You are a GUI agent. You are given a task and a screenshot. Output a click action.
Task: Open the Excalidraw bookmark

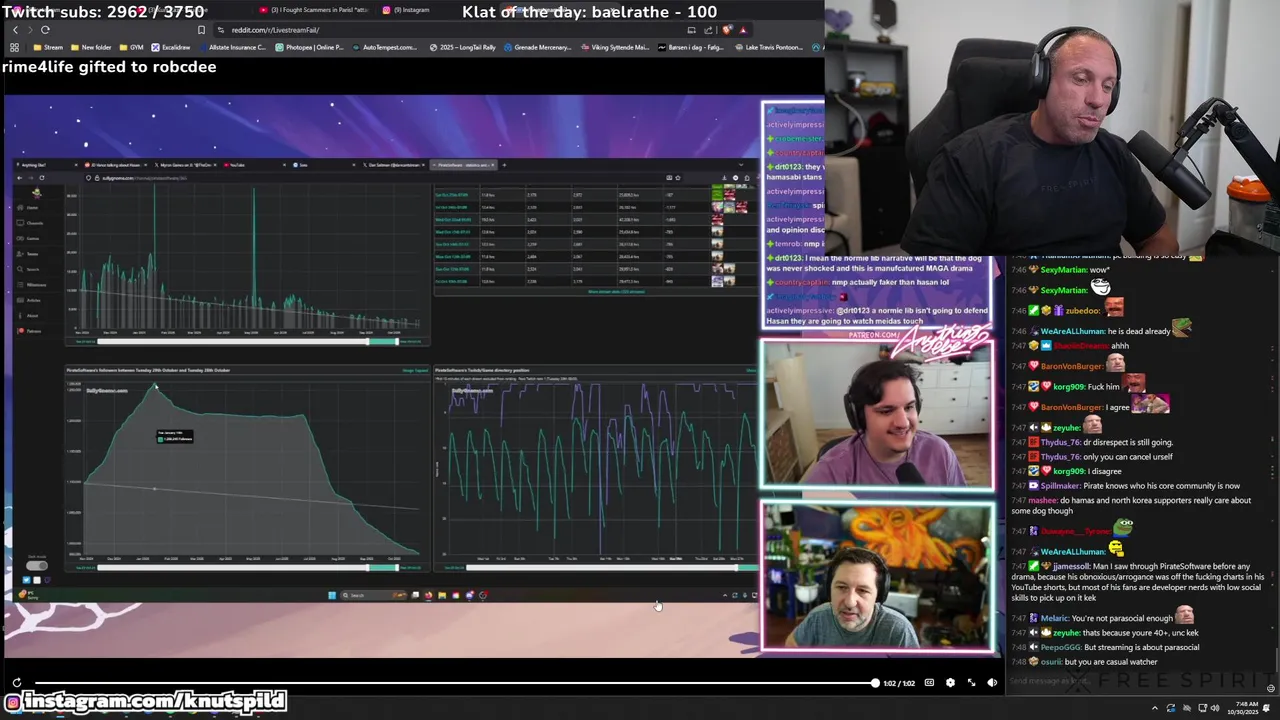click(x=170, y=47)
